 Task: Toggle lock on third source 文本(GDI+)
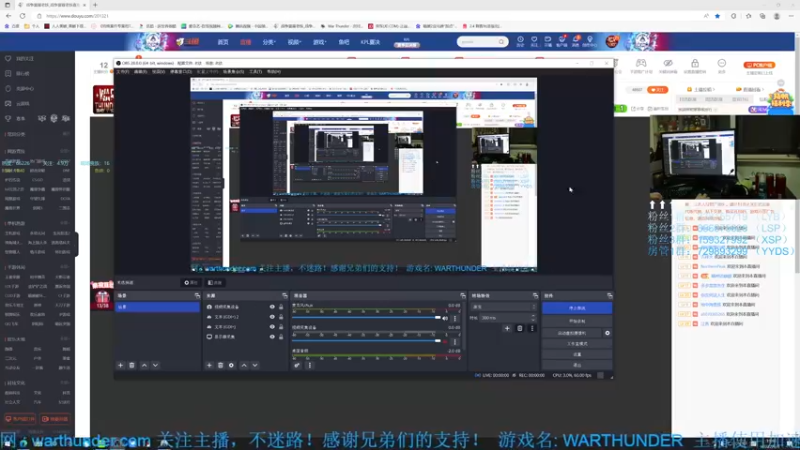pos(281,327)
